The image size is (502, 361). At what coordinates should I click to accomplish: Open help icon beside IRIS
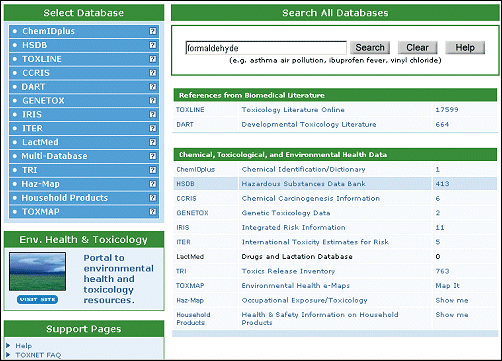(153, 114)
